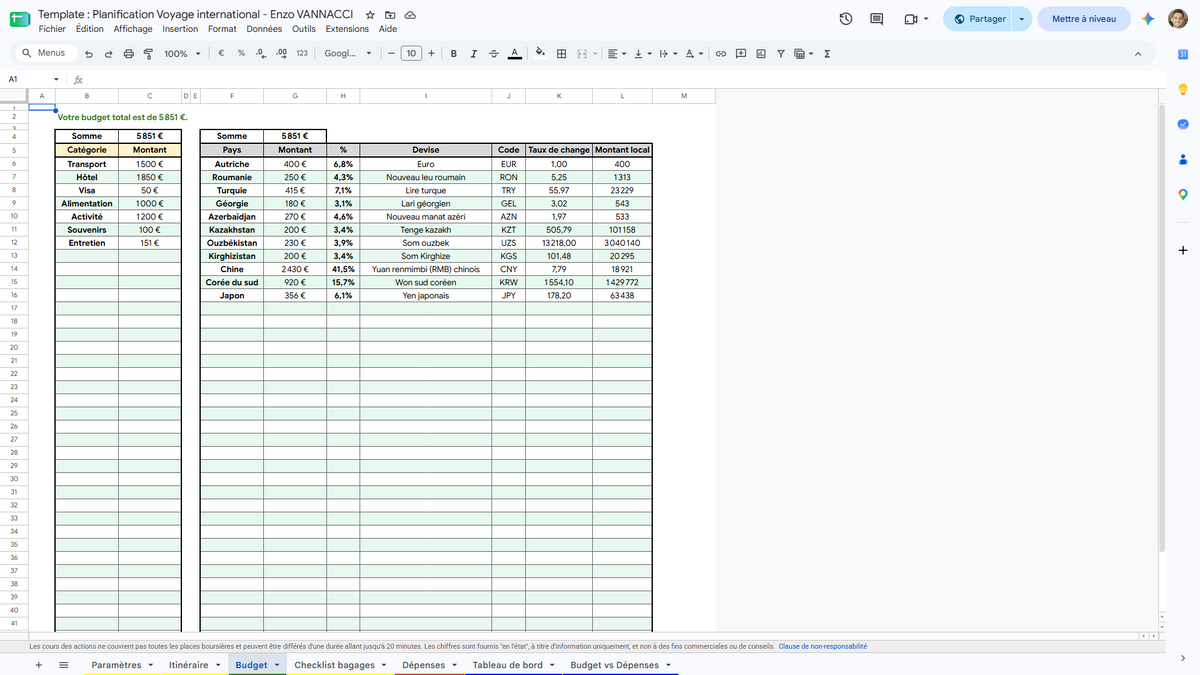Format the cell as percent
The width and height of the screenshot is (1200, 675).
pos(241,54)
